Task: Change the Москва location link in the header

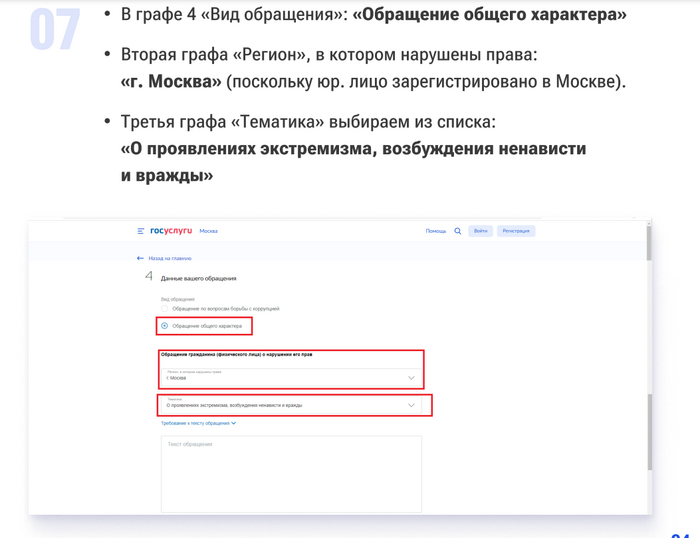Action: pos(208,231)
